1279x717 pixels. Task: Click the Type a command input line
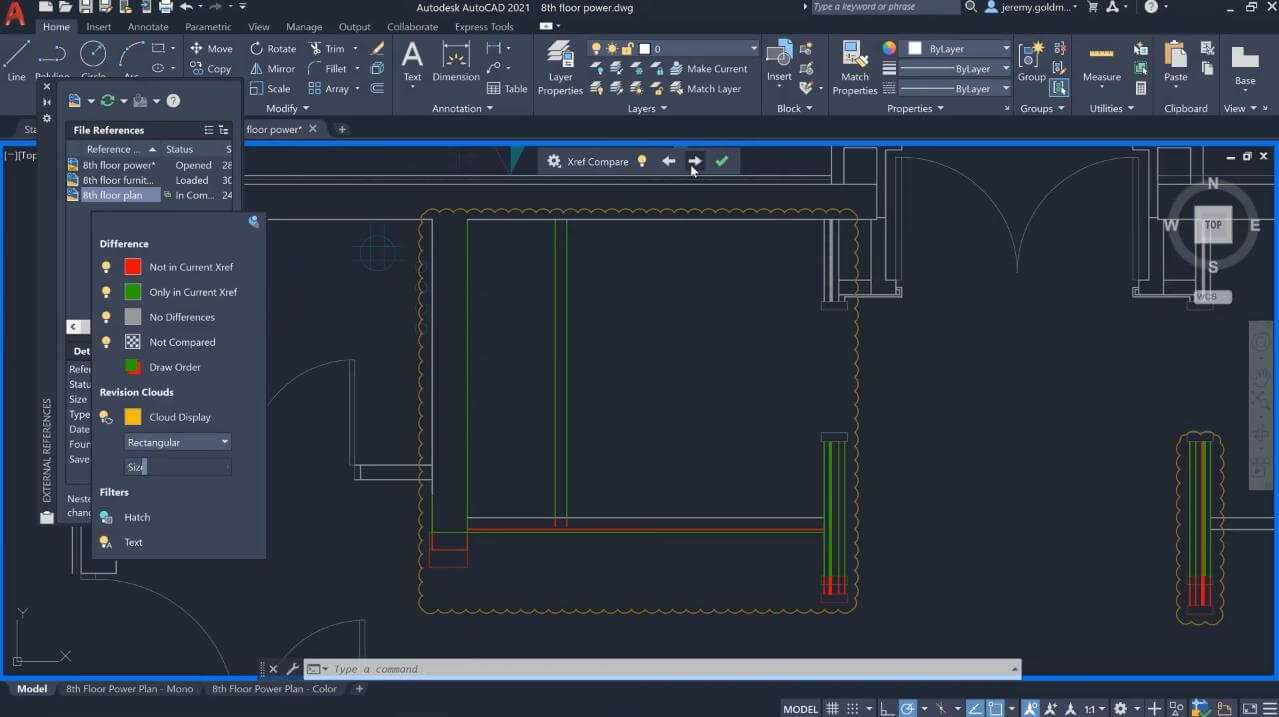(x=664, y=669)
